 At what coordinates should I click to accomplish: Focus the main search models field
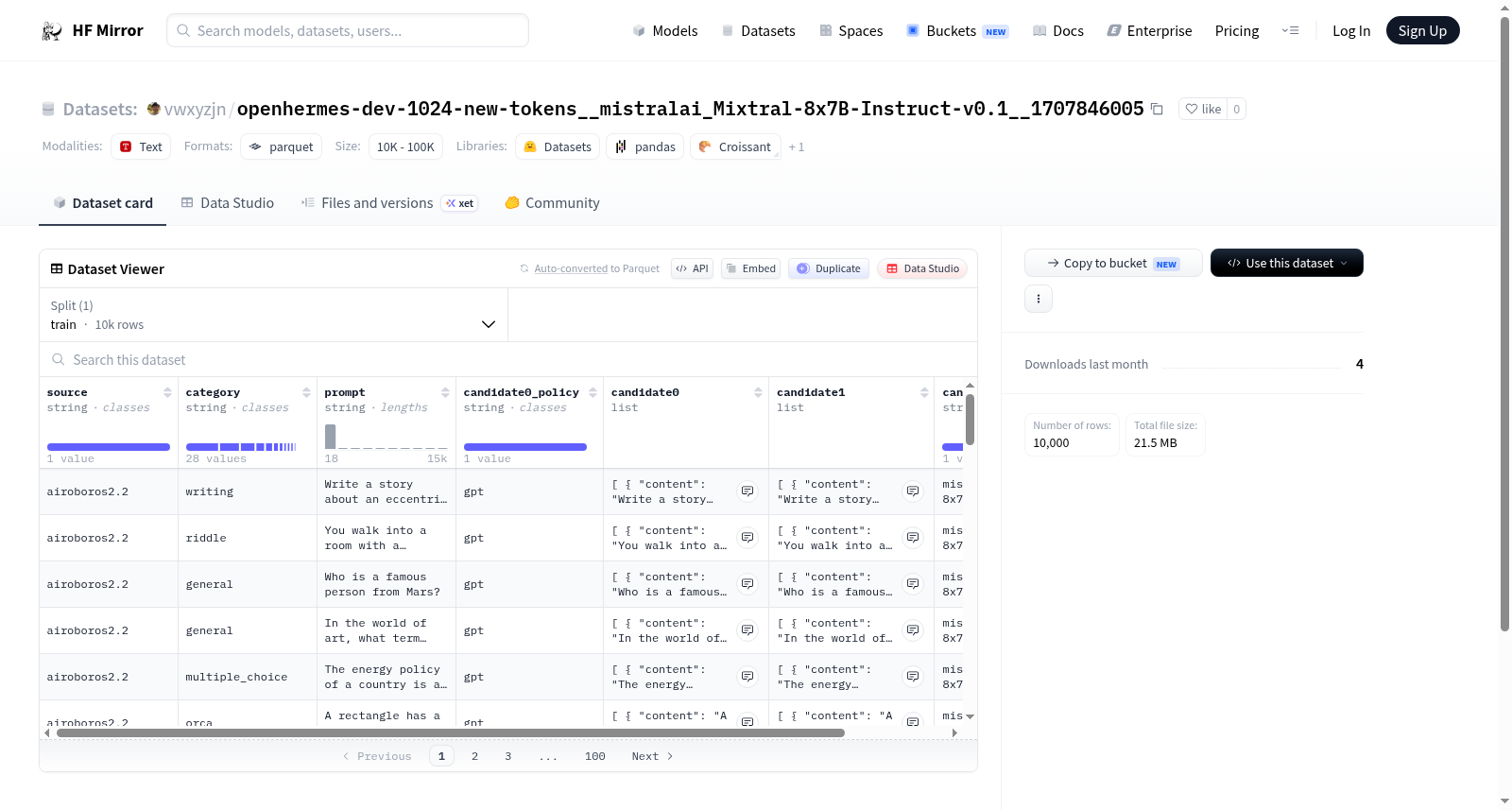pyautogui.click(x=348, y=30)
